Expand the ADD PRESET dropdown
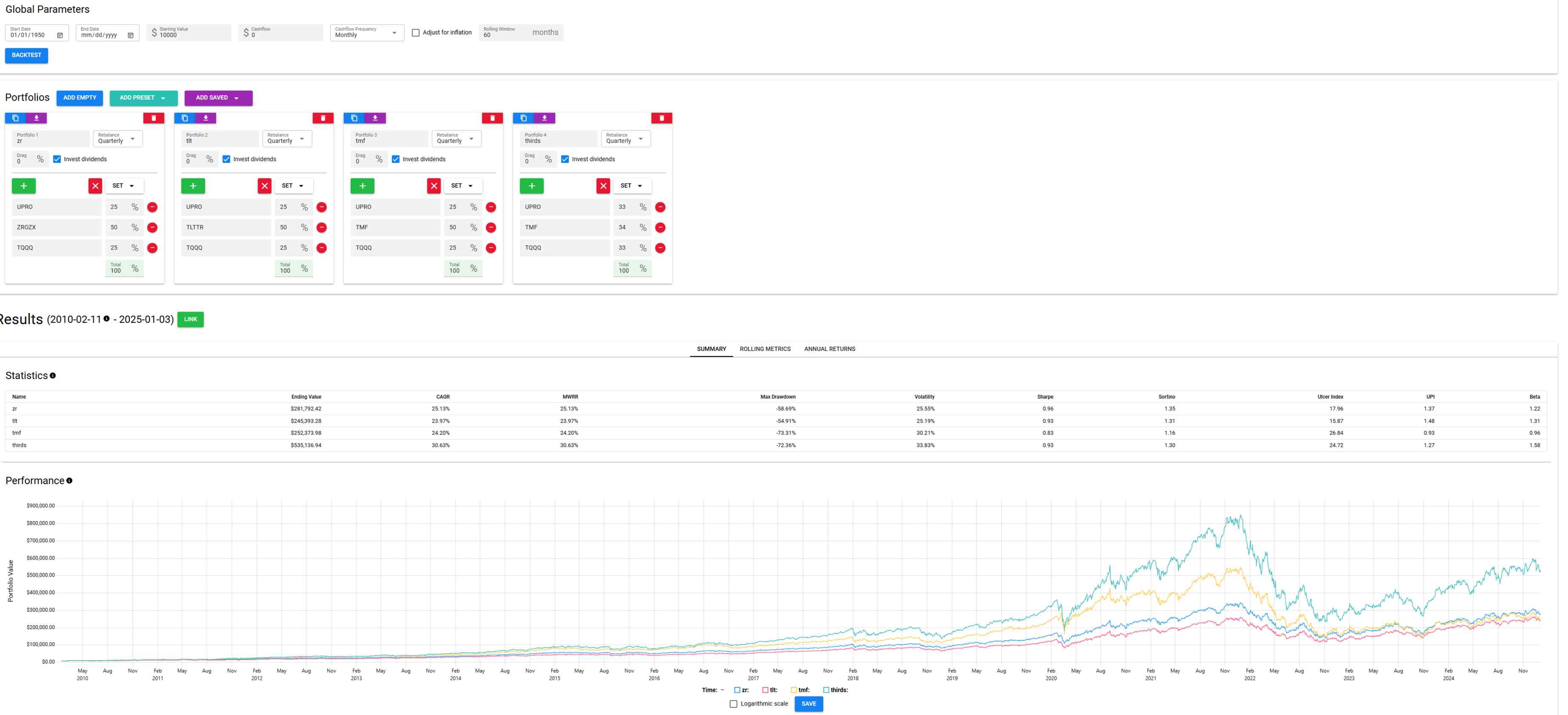Image resolution: width=1568 pixels, height=715 pixels. coord(143,98)
